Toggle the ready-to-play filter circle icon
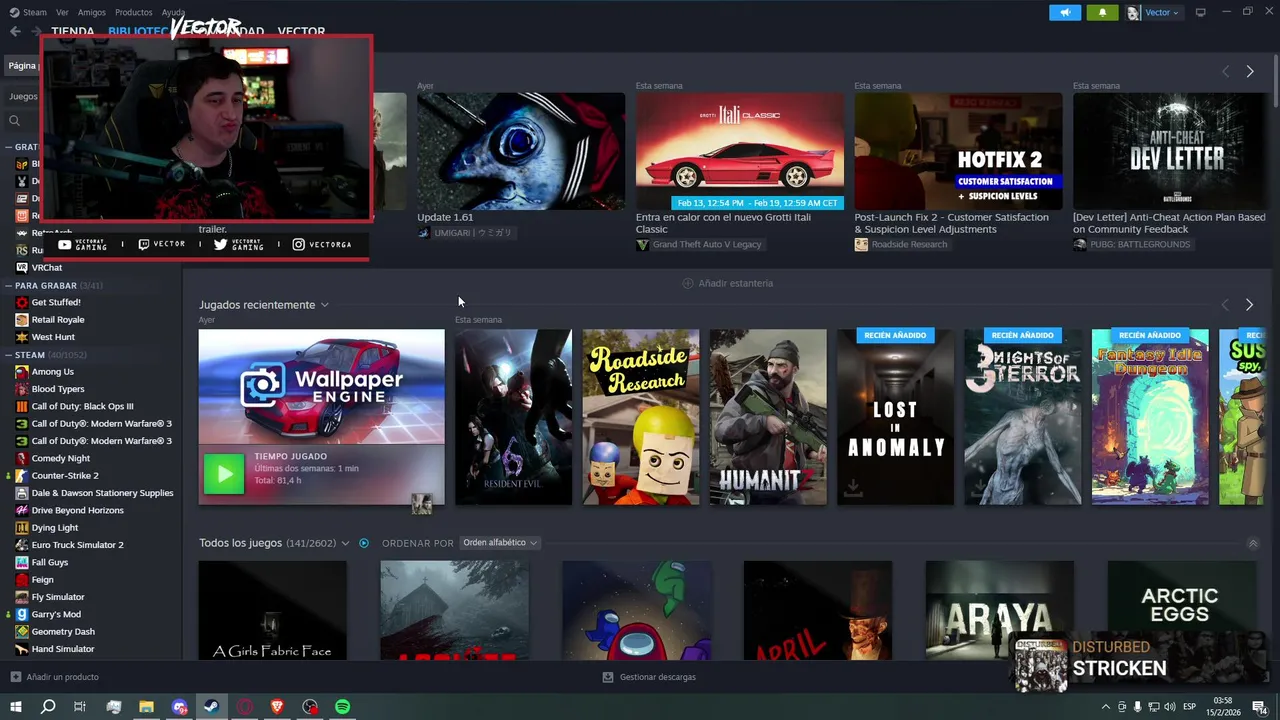This screenshot has width=1280, height=720. [364, 543]
